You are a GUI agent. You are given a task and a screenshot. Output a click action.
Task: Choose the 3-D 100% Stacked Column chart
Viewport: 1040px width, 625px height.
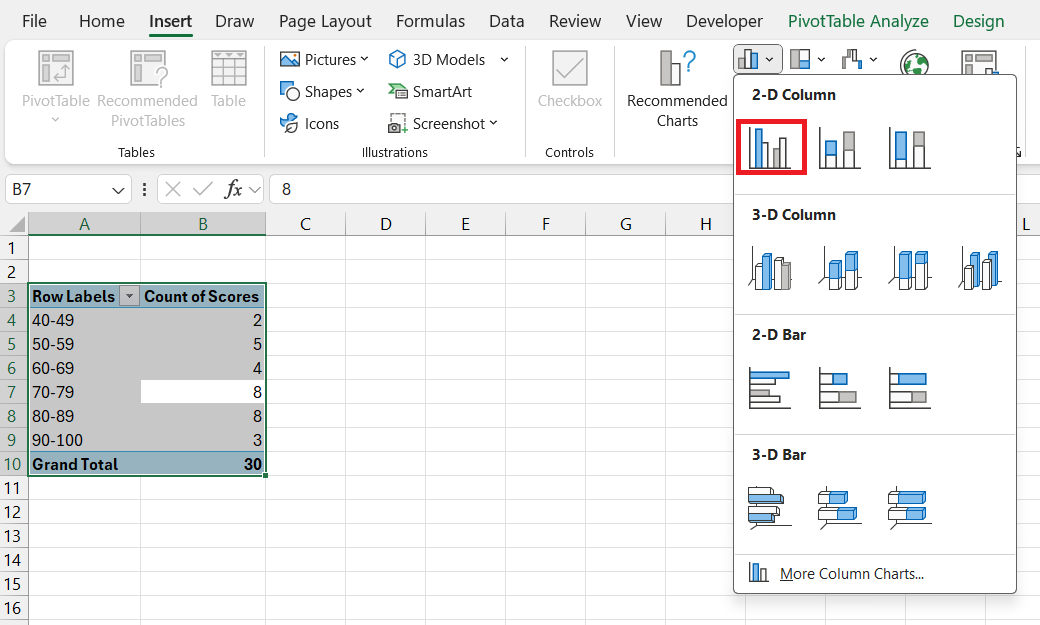coord(909,269)
